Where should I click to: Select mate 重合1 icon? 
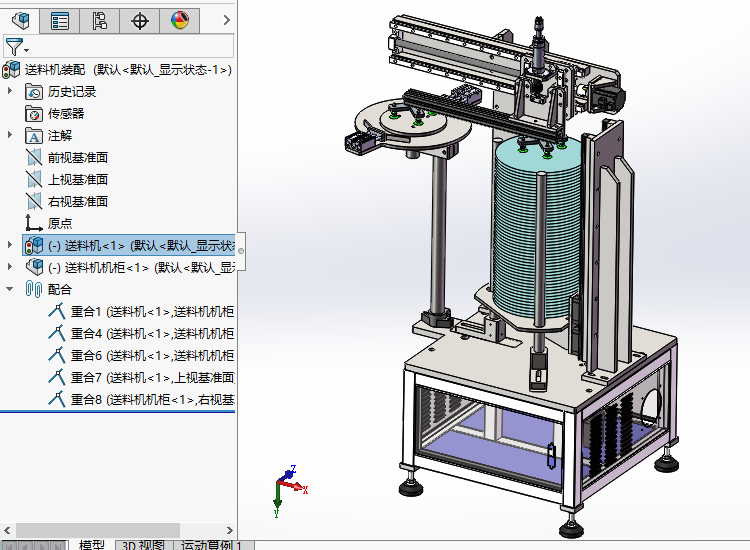(56, 311)
